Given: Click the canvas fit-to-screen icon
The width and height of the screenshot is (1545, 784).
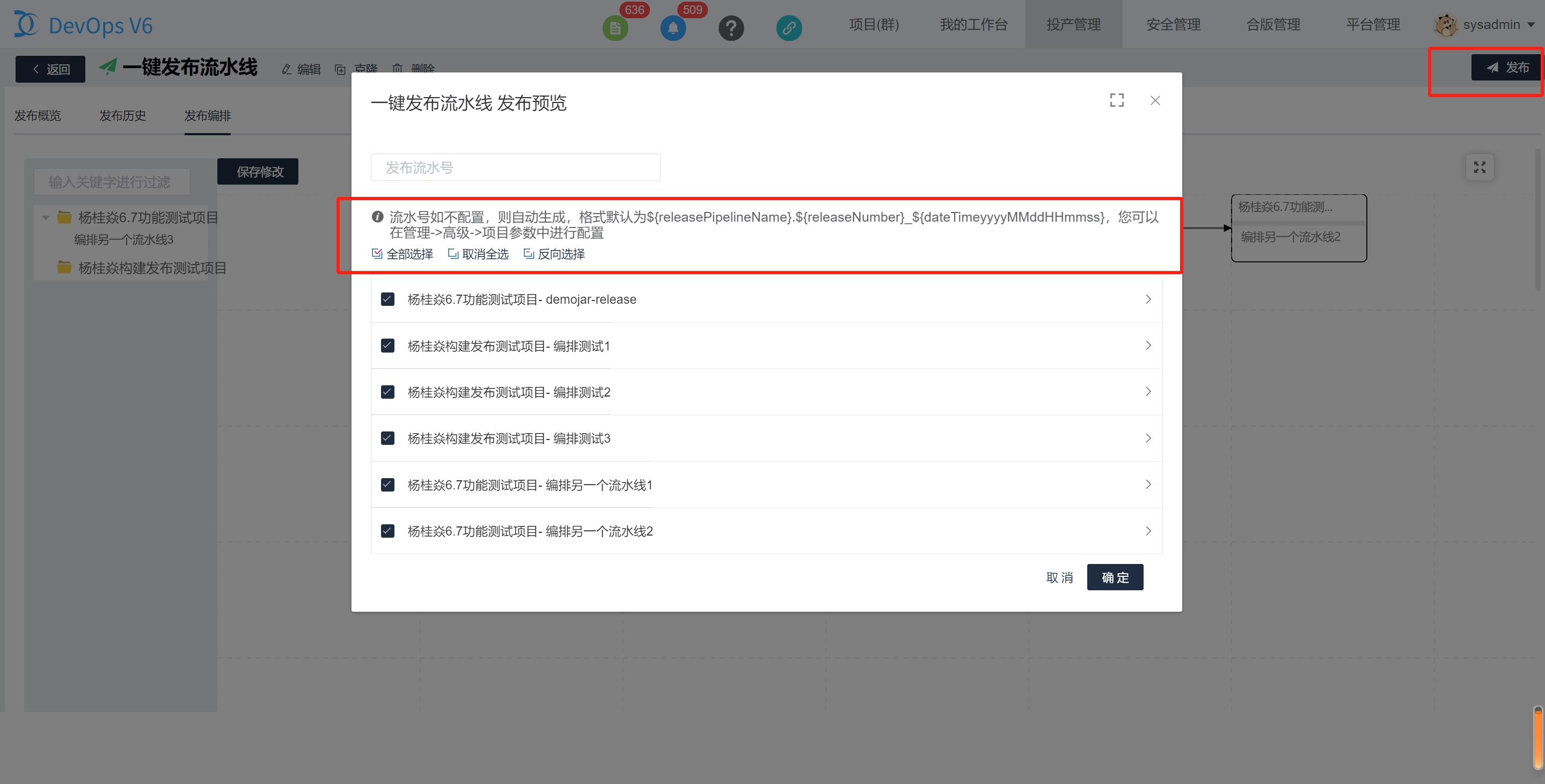Looking at the screenshot, I should point(1479,167).
